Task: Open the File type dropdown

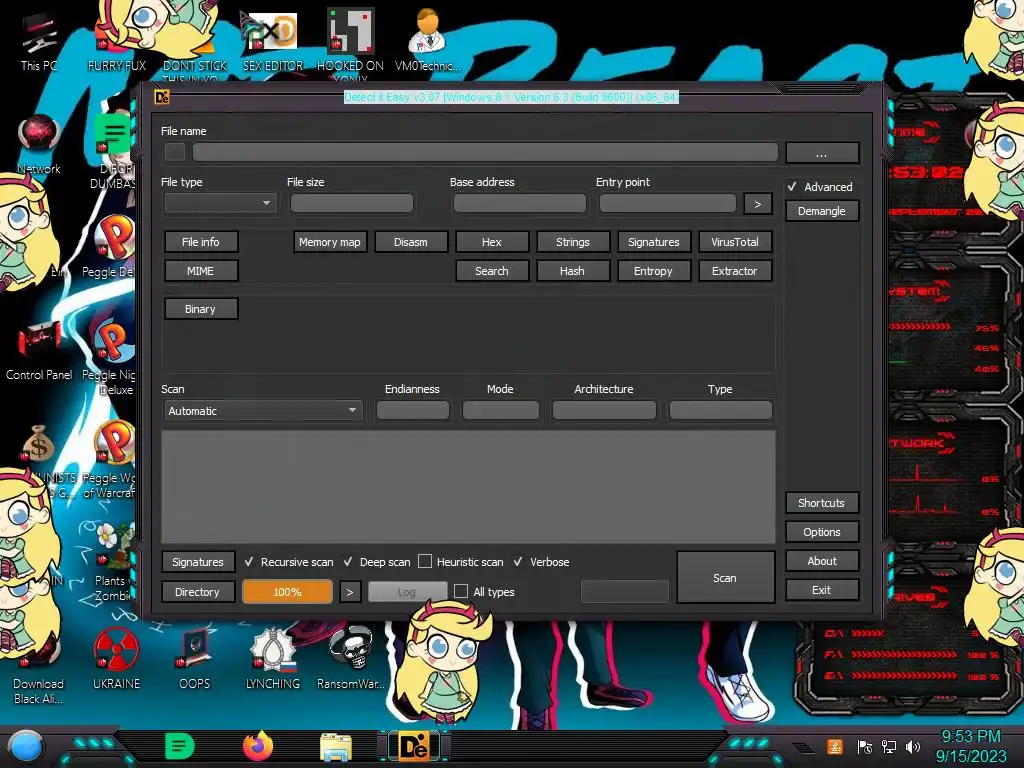Action: tap(220, 203)
